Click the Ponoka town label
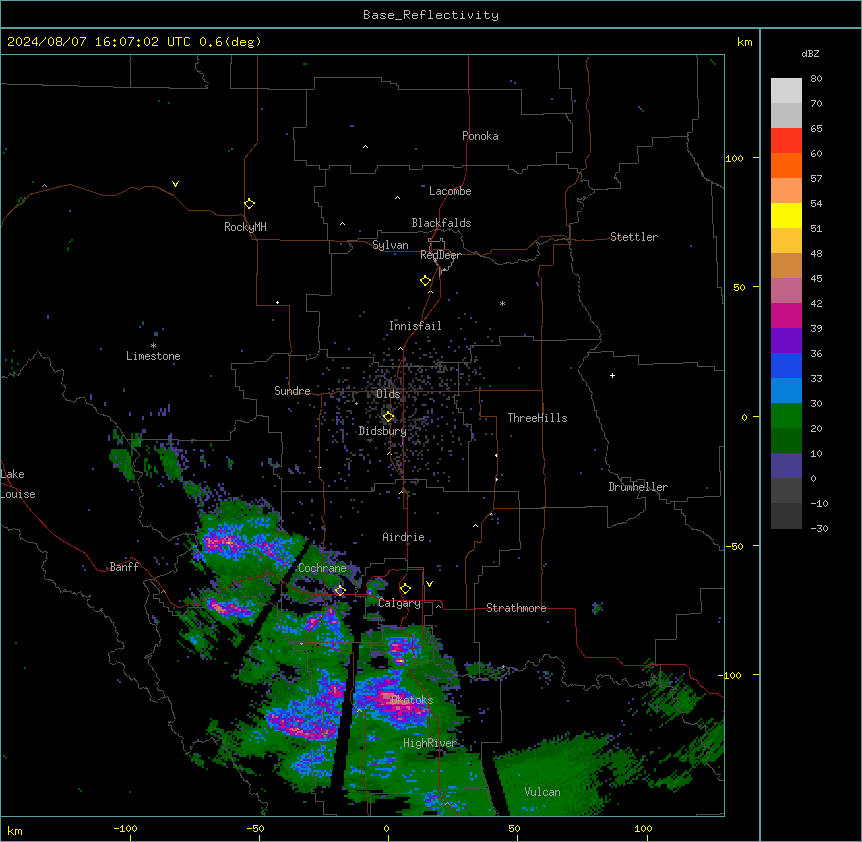This screenshot has width=862, height=842. tap(480, 136)
